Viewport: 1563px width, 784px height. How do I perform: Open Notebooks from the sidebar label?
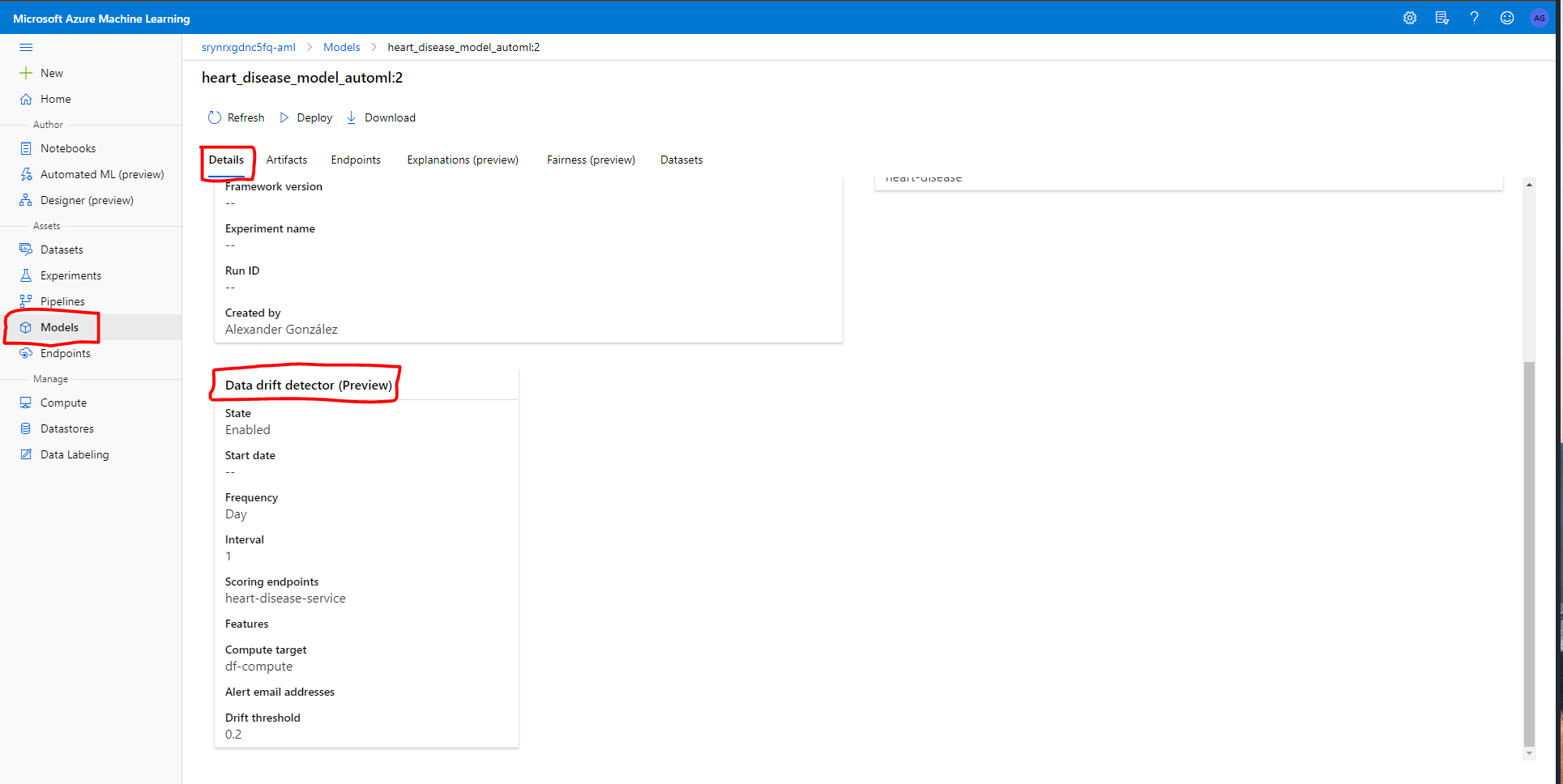[x=68, y=148]
